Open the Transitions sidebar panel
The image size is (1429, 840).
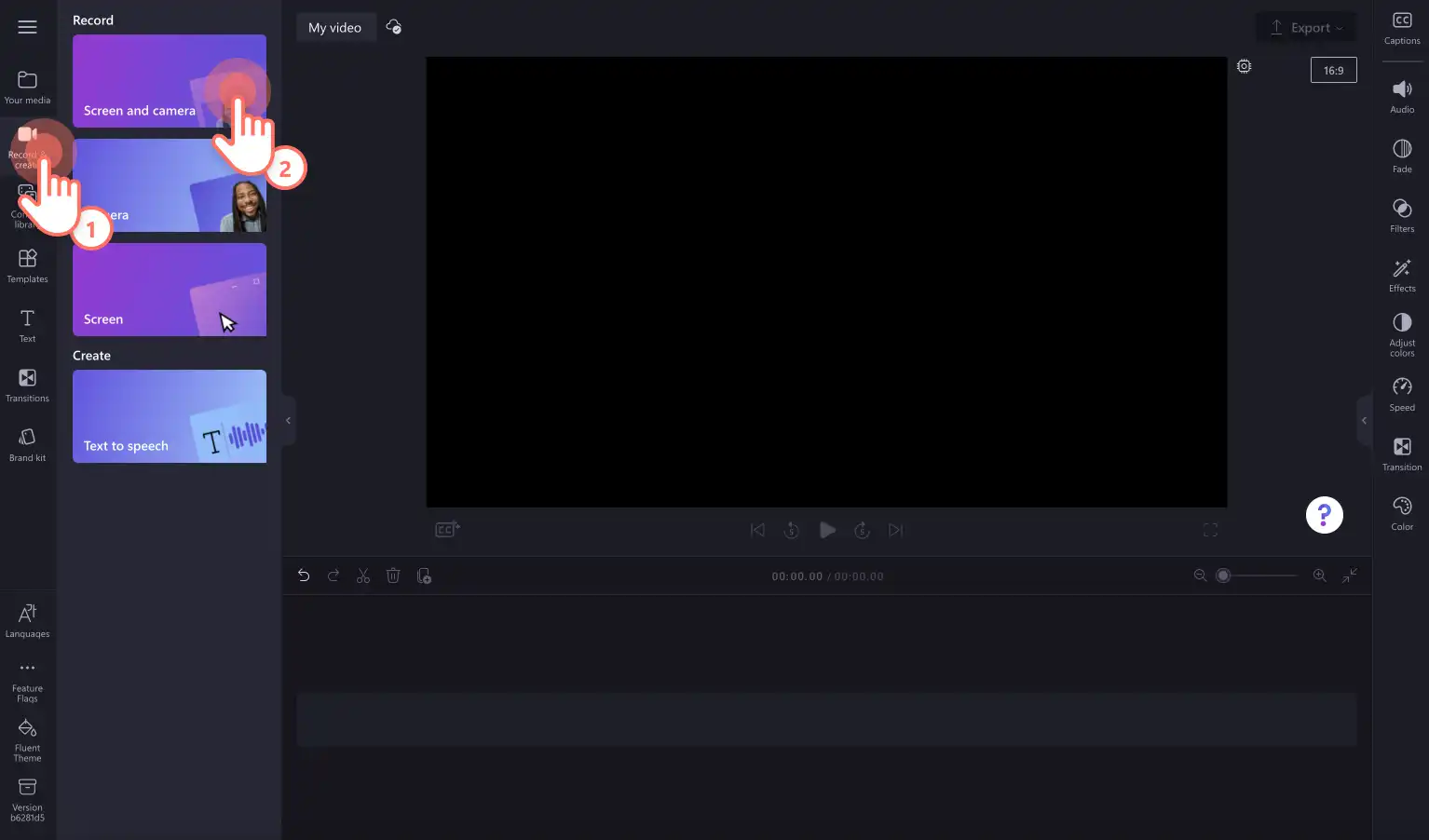tap(27, 386)
